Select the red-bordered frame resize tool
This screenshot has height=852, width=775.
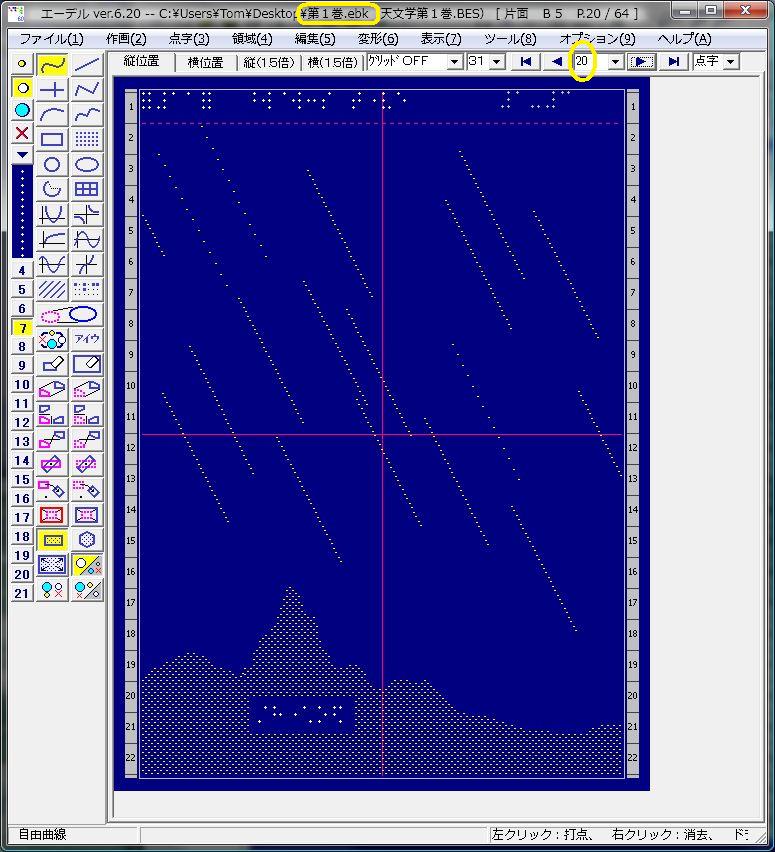pos(52,515)
